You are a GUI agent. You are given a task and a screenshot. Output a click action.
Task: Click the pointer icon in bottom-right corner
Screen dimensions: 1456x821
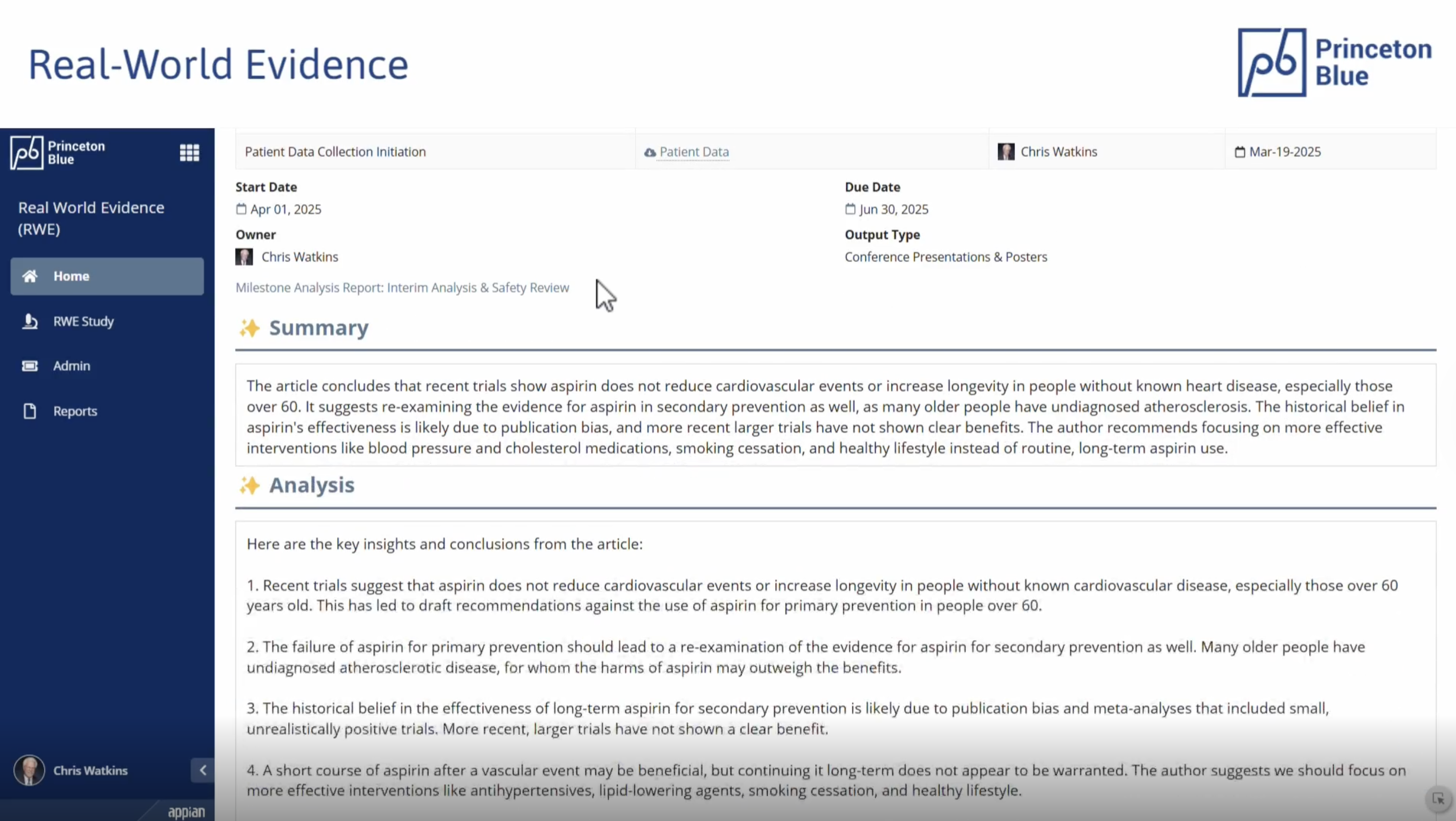(x=1438, y=799)
